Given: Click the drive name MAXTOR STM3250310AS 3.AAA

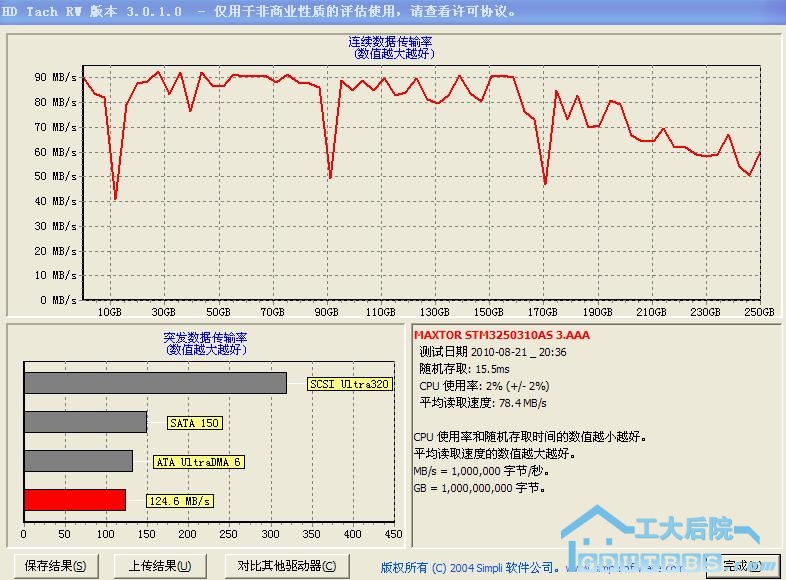Looking at the screenshot, I should (x=502, y=335).
